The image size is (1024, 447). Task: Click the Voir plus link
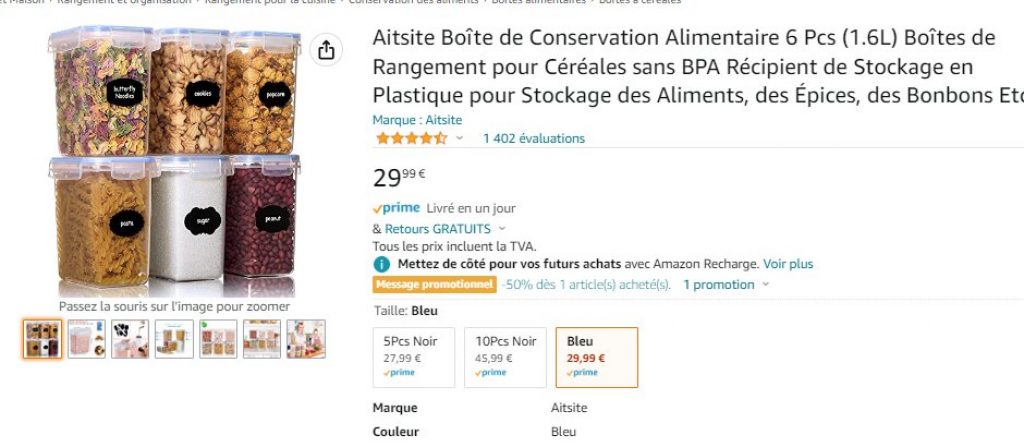pos(788,264)
